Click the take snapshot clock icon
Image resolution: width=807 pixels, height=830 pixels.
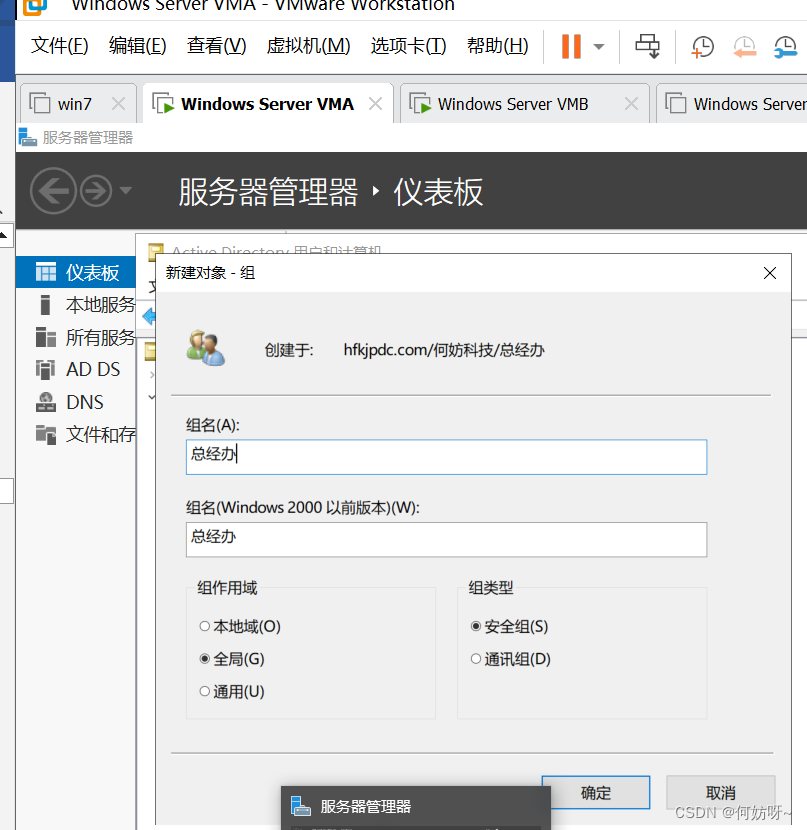pyautogui.click(x=703, y=46)
